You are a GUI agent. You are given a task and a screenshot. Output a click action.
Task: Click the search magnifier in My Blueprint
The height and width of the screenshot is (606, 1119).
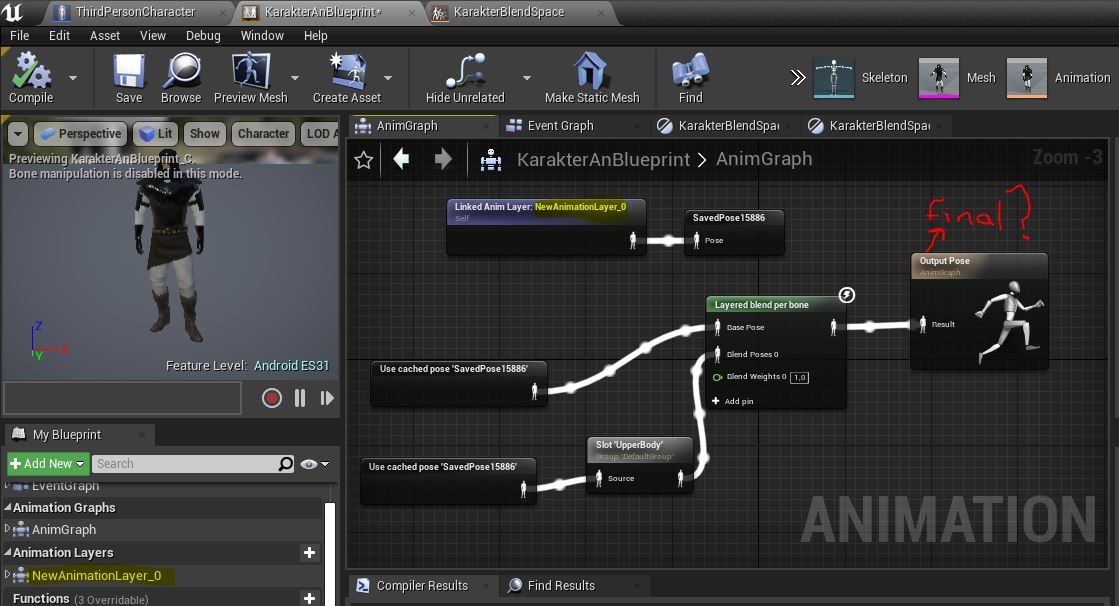(x=285, y=464)
